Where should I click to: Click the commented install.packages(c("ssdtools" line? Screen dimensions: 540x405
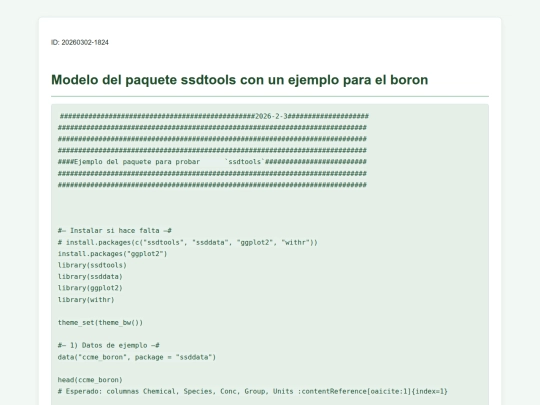pyautogui.click(x=188, y=242)
